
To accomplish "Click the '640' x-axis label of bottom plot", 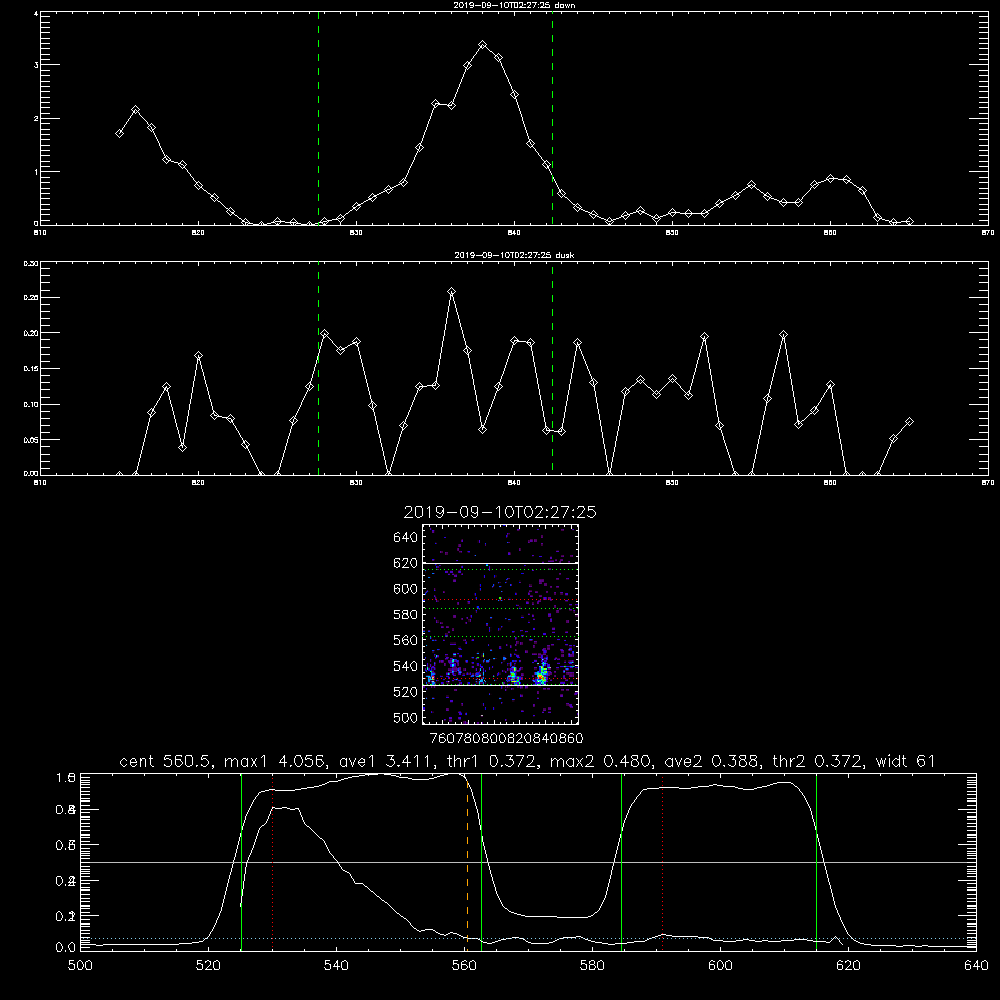I will click(976, 966).
